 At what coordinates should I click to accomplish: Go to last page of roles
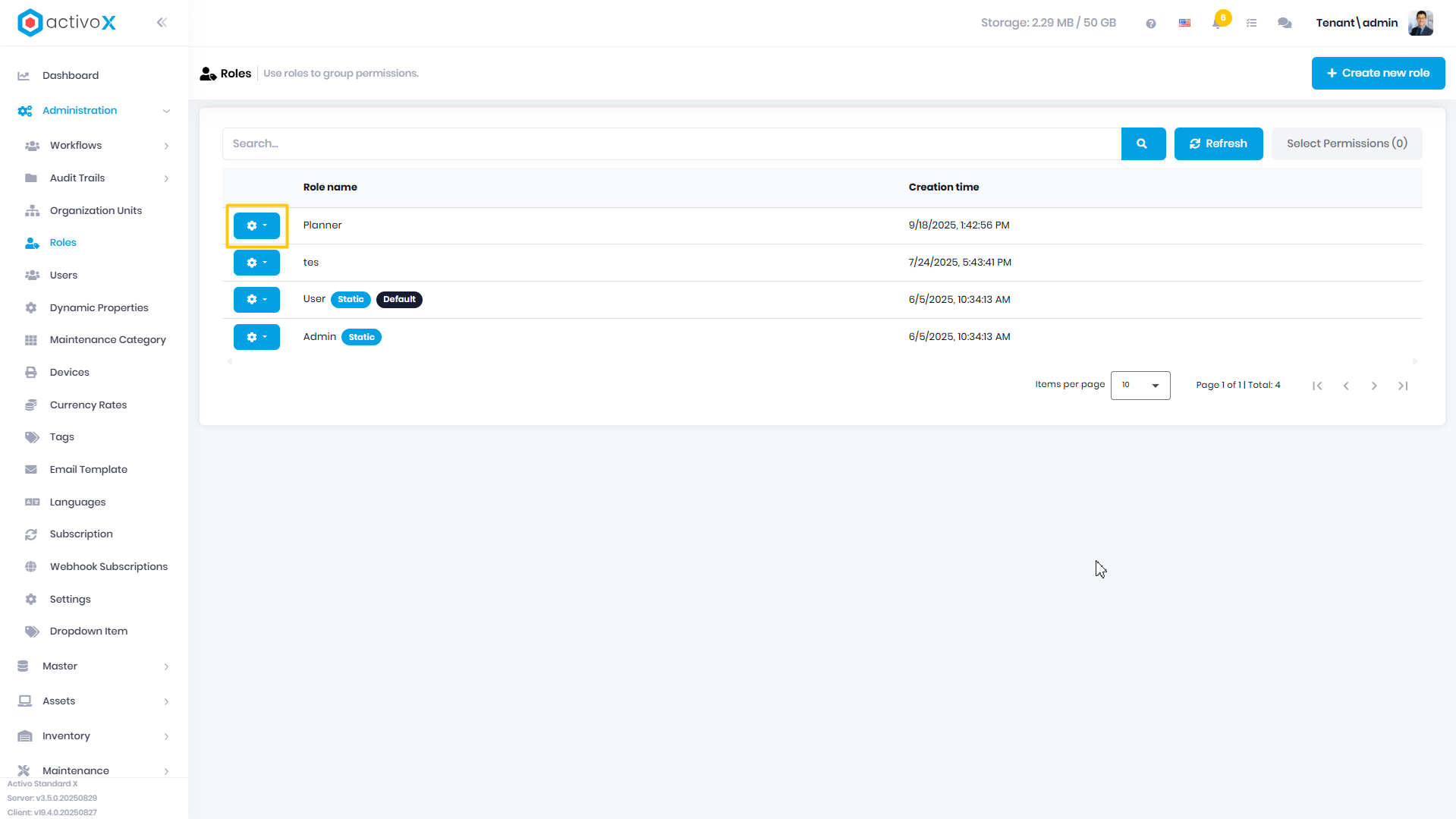point(1403,386)
